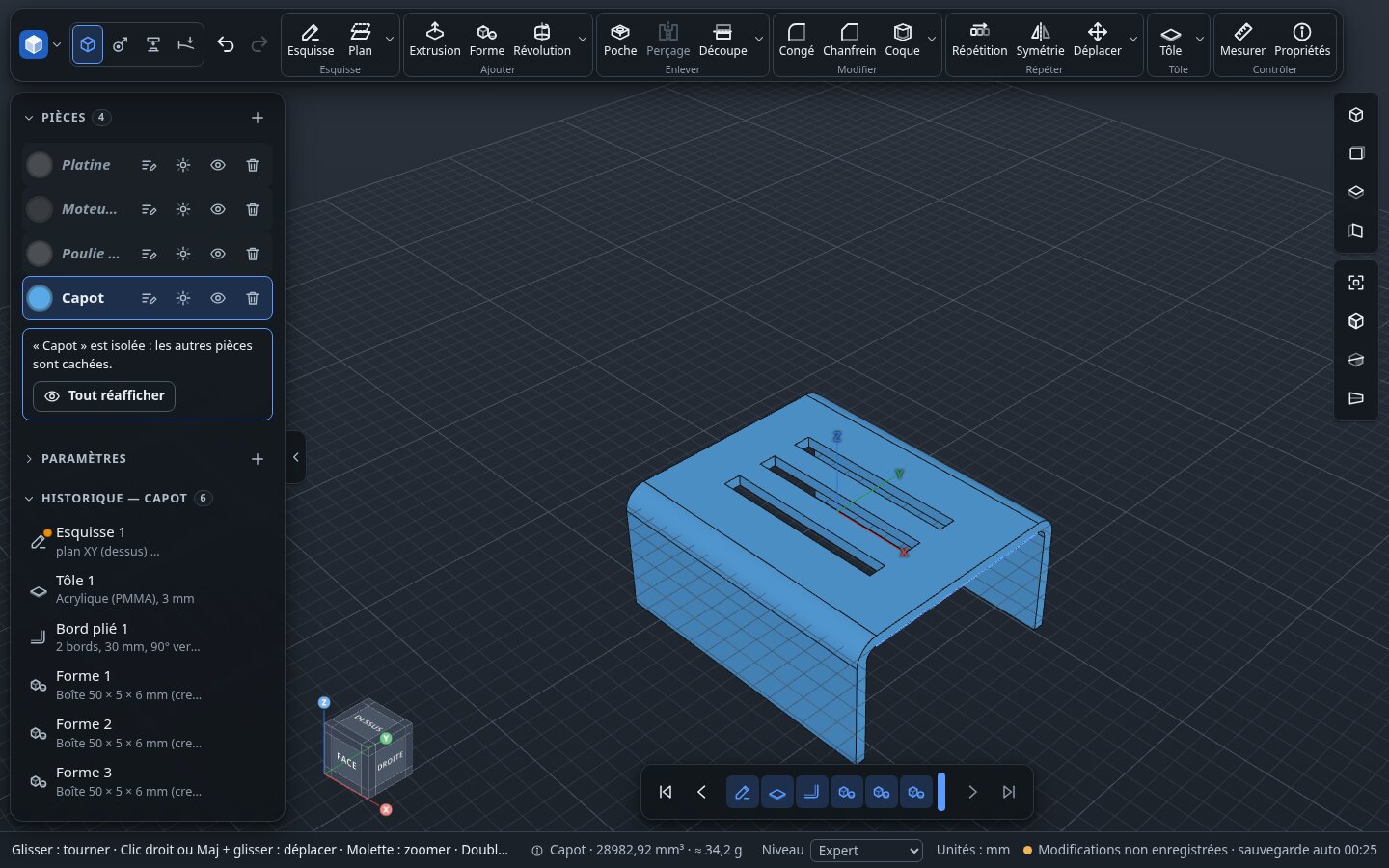Select the Bord plié 1 history entry
Screen dimensions: 1389x868
click(147, 637)
